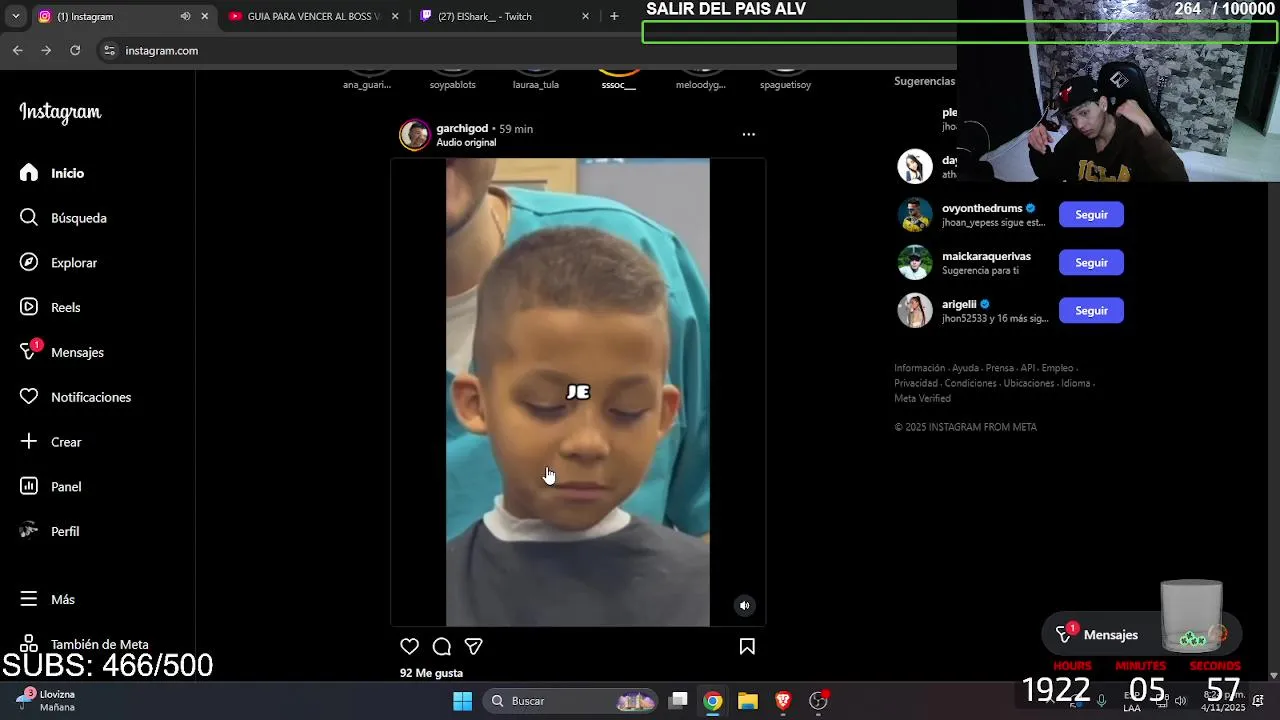This screenshot has height=720, width=1280.
Task: Open File Explorer from taskbar
Action: click(748, 701)
